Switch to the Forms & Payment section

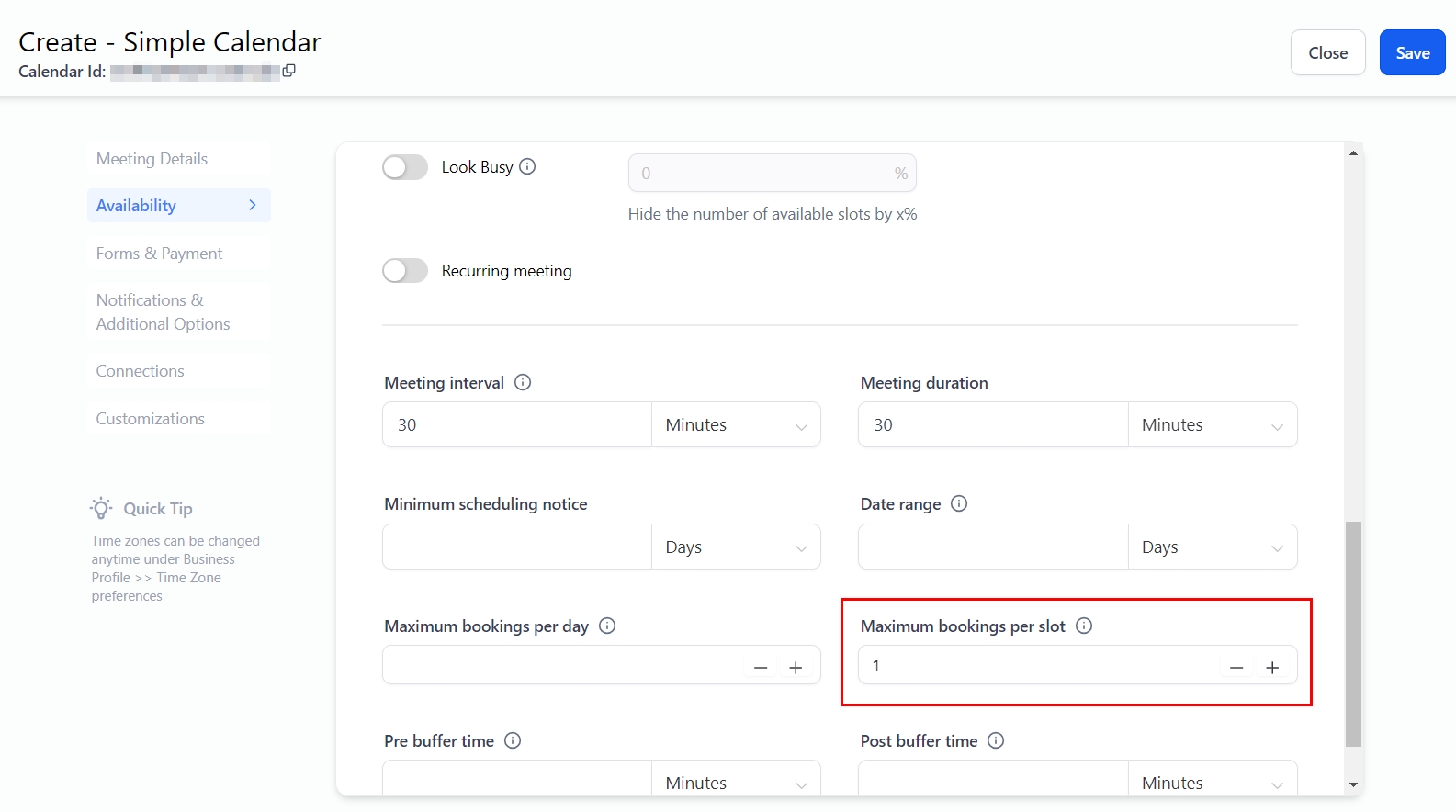pos(159,254)
